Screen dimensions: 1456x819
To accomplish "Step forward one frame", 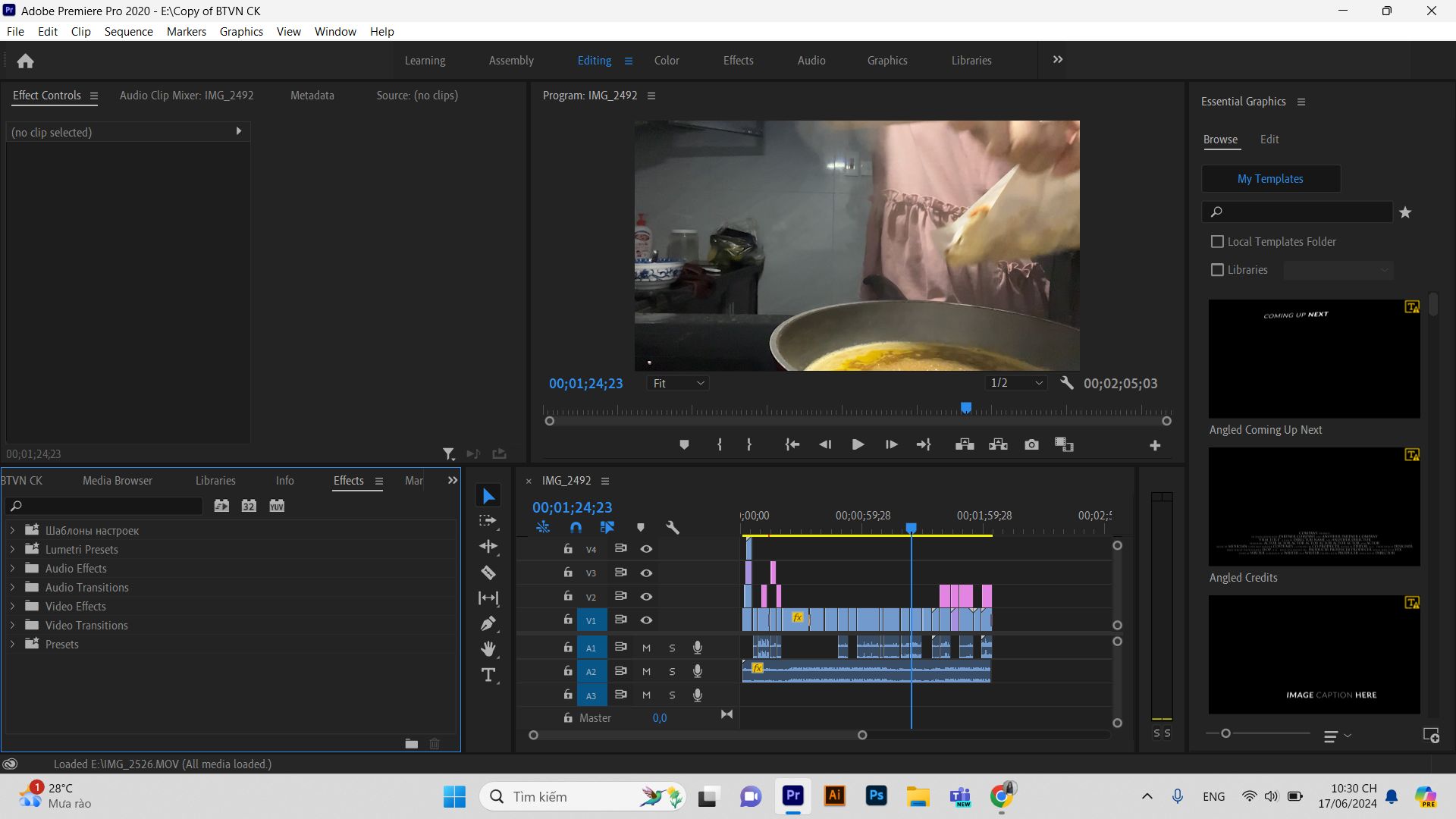I will point(891,445).
